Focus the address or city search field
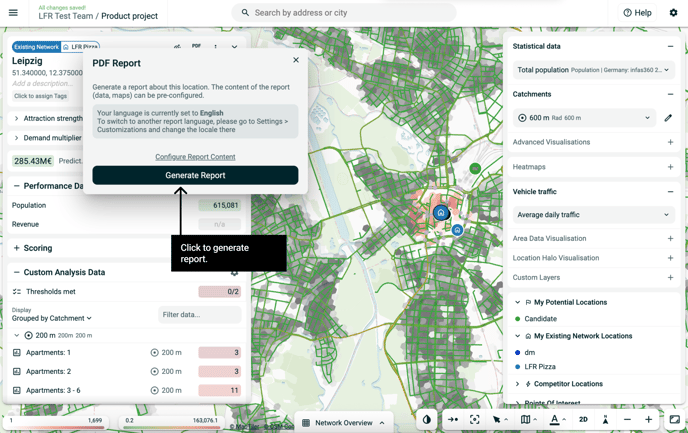The image size is (688, 433). (x=344, y=13)
